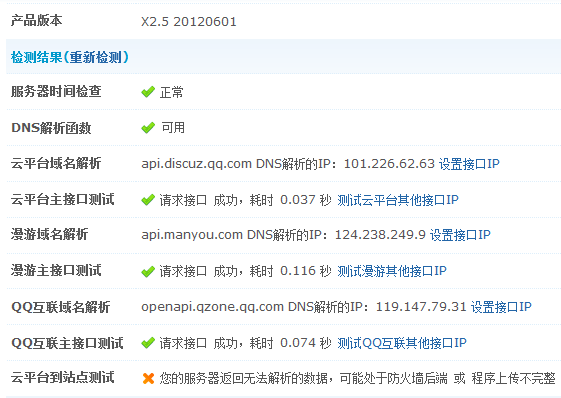Click the IP address 124.238.249.9
The height and width of the screenshot is (398, 561).
point(380,235)
